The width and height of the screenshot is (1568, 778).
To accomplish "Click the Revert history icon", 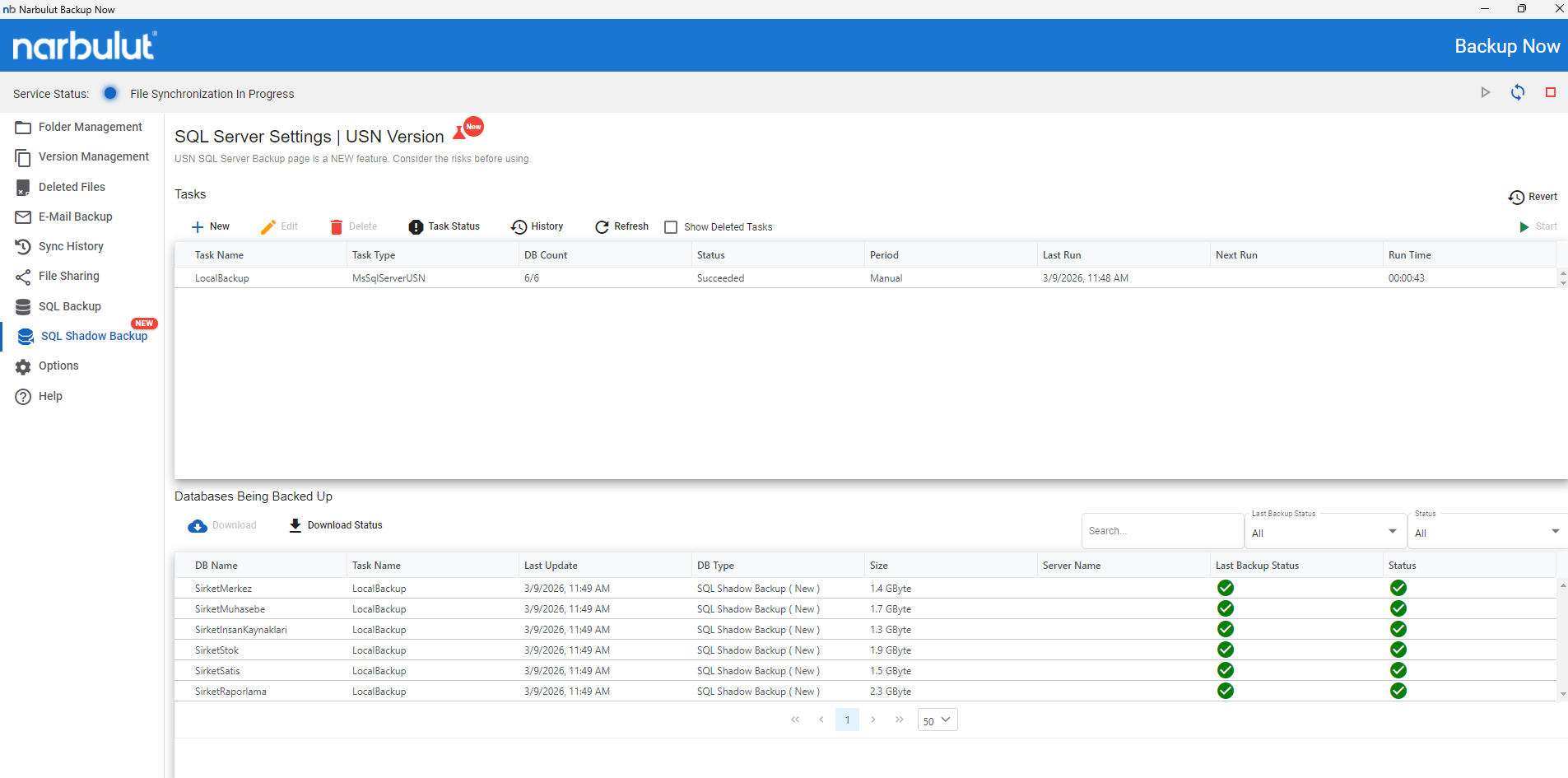I will click(1515, 198).
